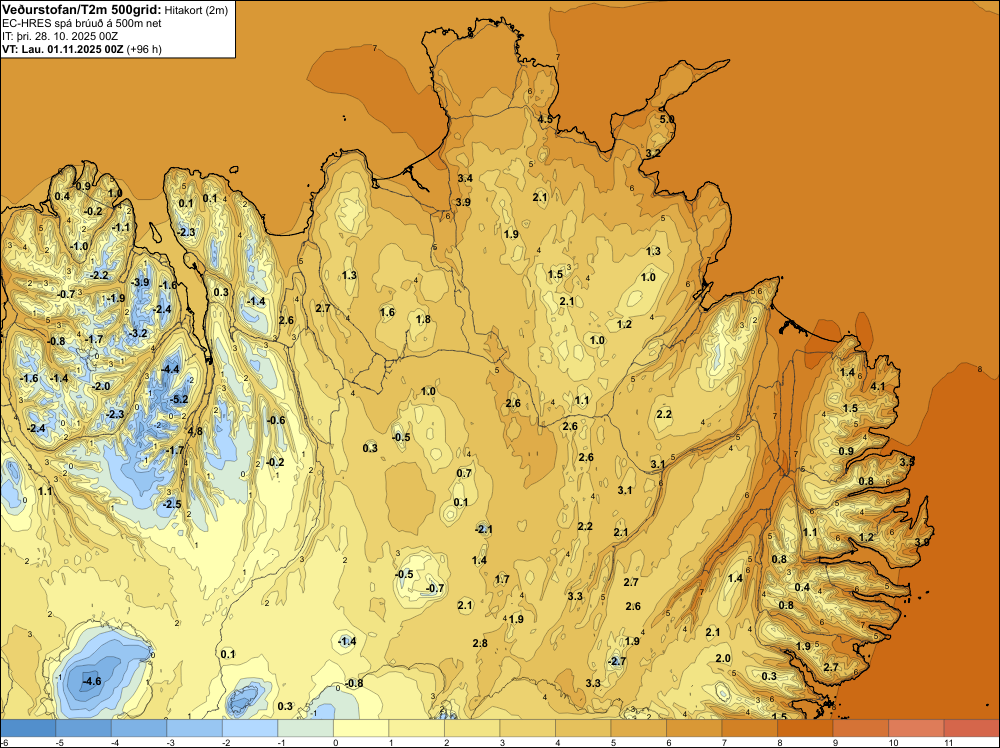Click the temperature value '0.7'
This screenshot has height=748, width=1000.
tap(464, 473)
